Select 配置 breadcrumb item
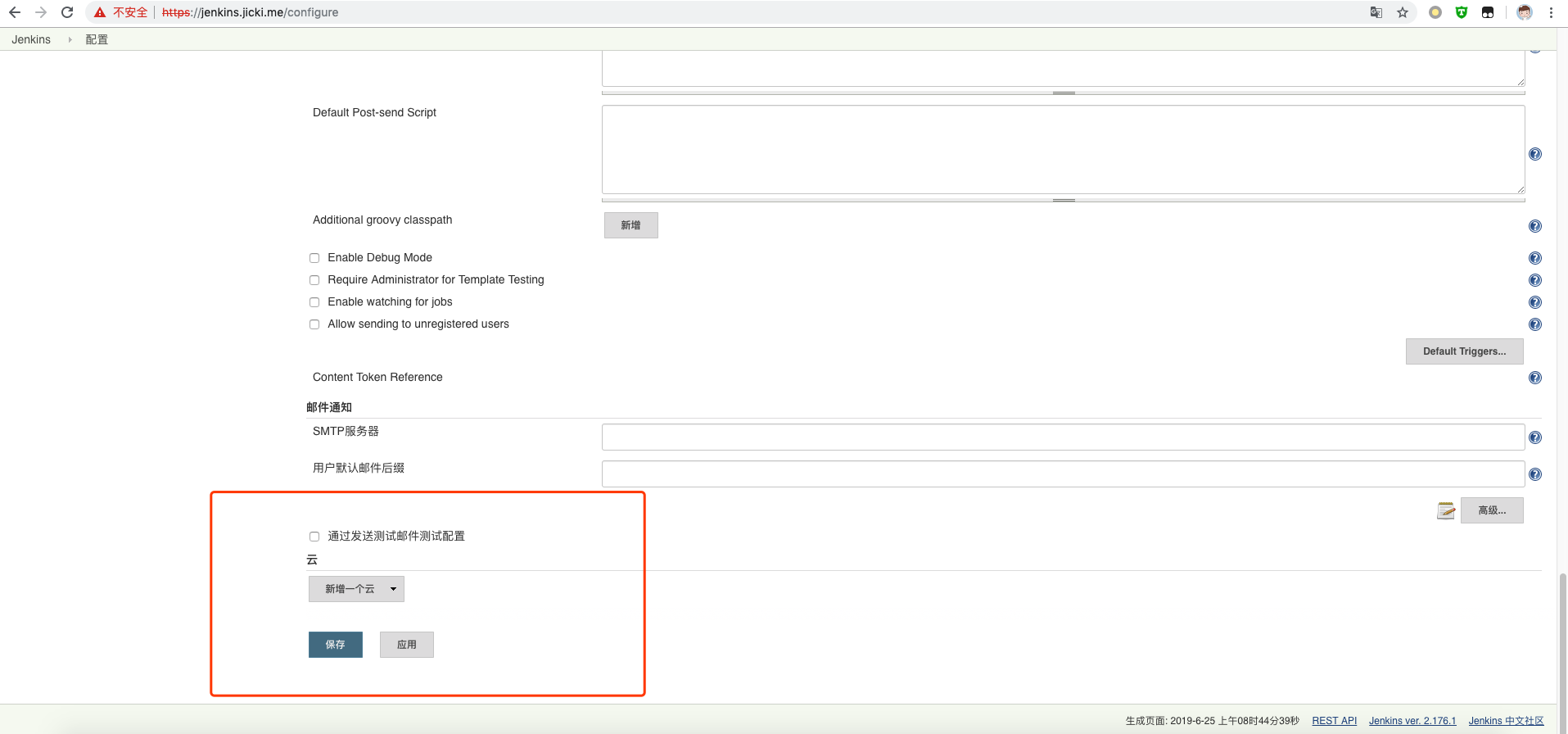 pos(97,39)
